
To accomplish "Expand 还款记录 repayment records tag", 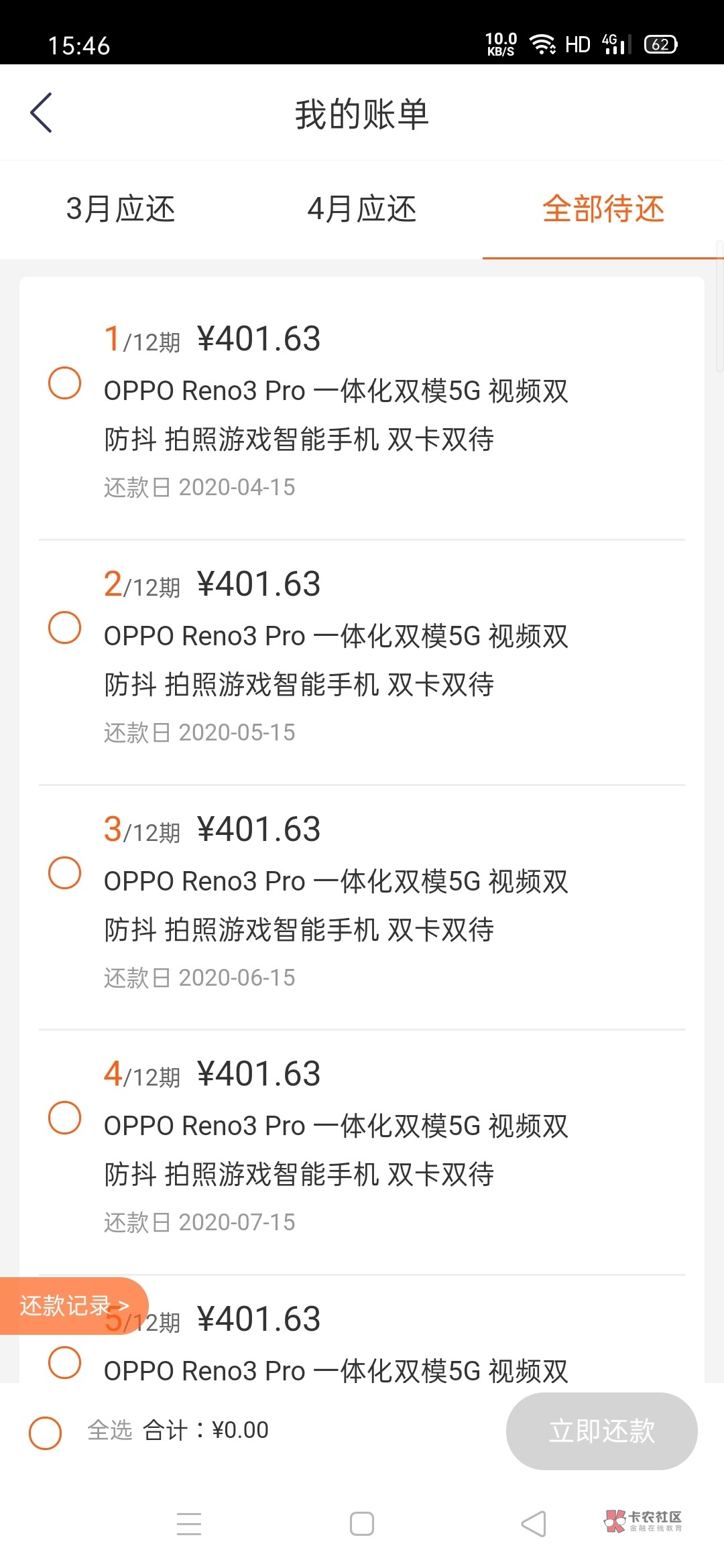I will [x=74, y=1305].
